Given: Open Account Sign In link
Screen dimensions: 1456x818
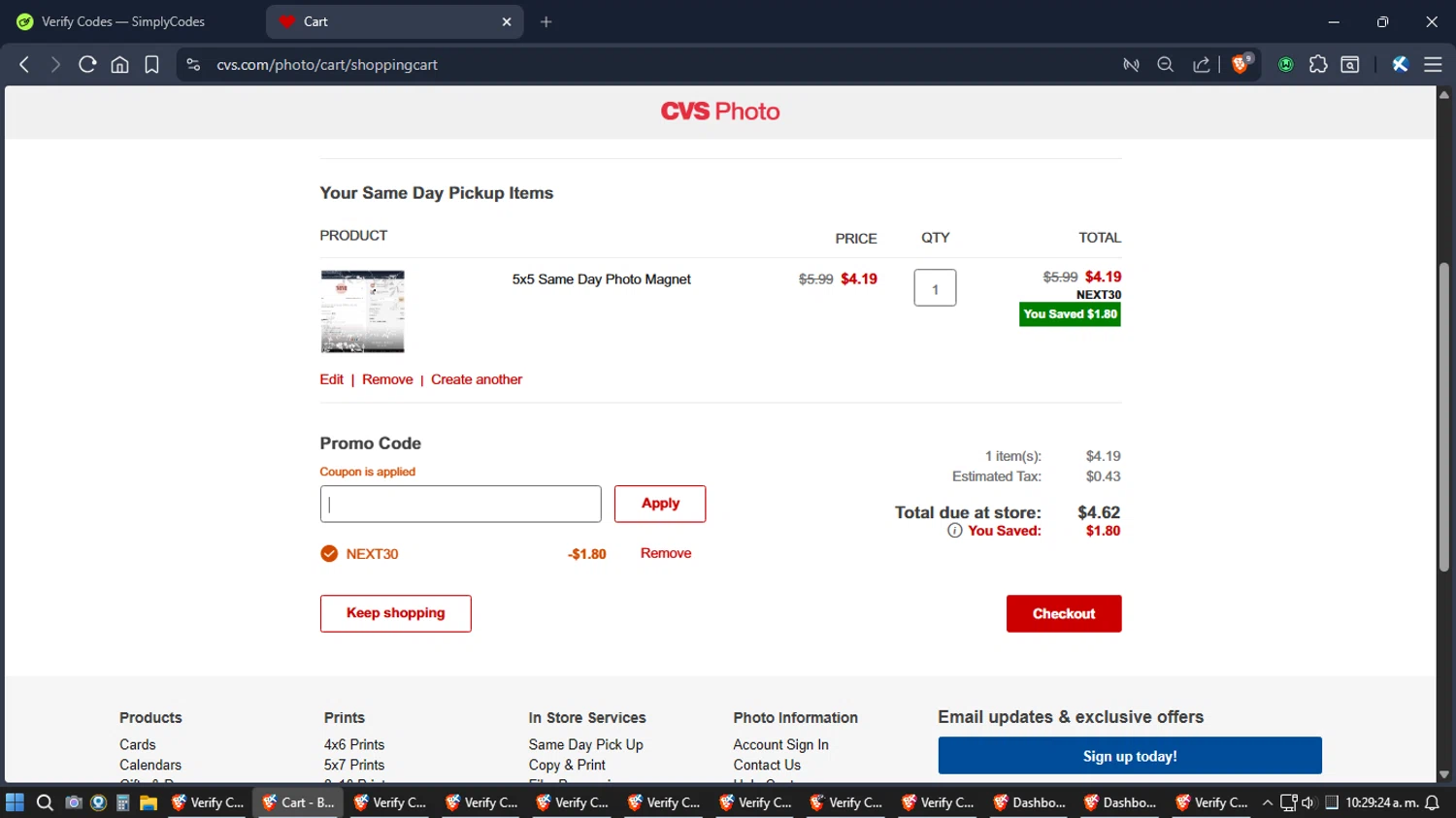Looking at the screenshot, I should (780, 744).
